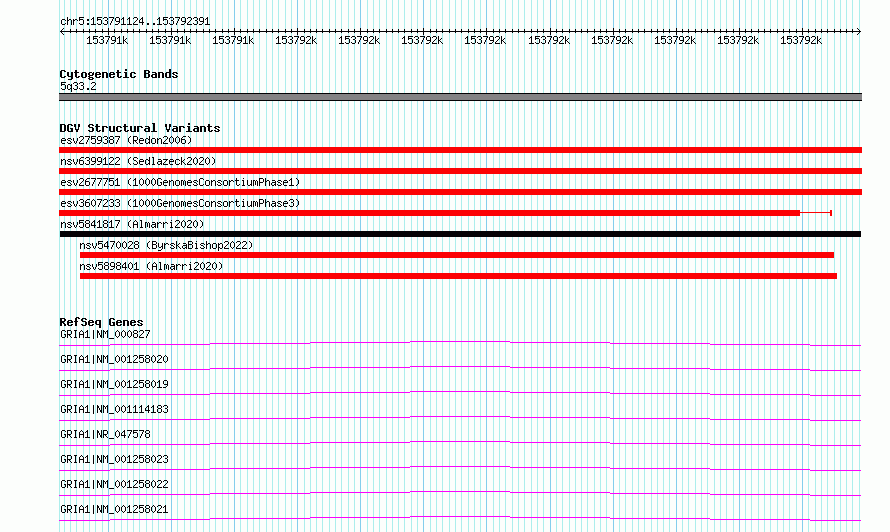Click the magenta intron line of GRIA1|NR_047578
This screenshot has width=890, height=532.
click(x=460, y=443)
